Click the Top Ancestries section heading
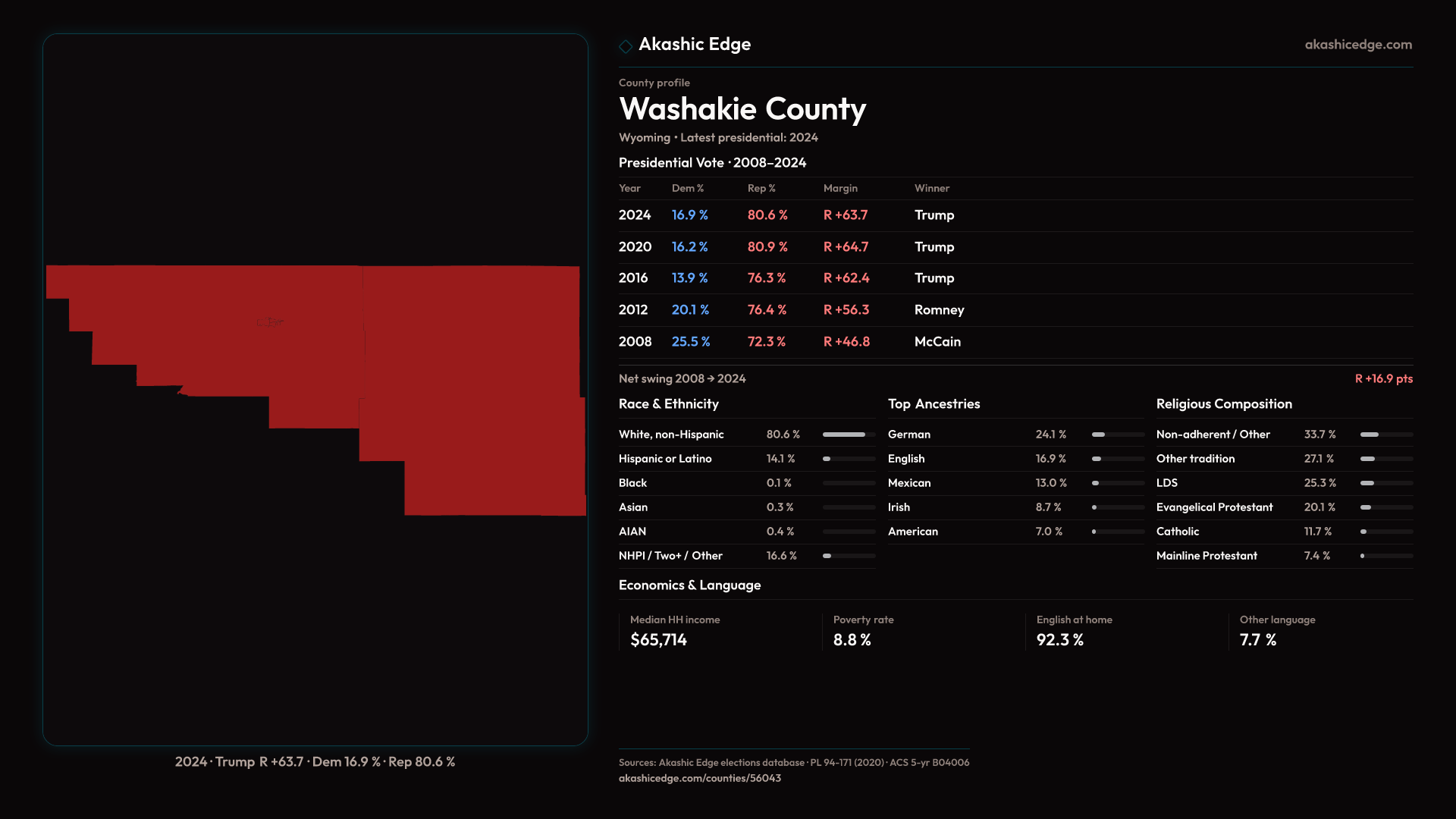1456x819 pixels. coord(934,404)
